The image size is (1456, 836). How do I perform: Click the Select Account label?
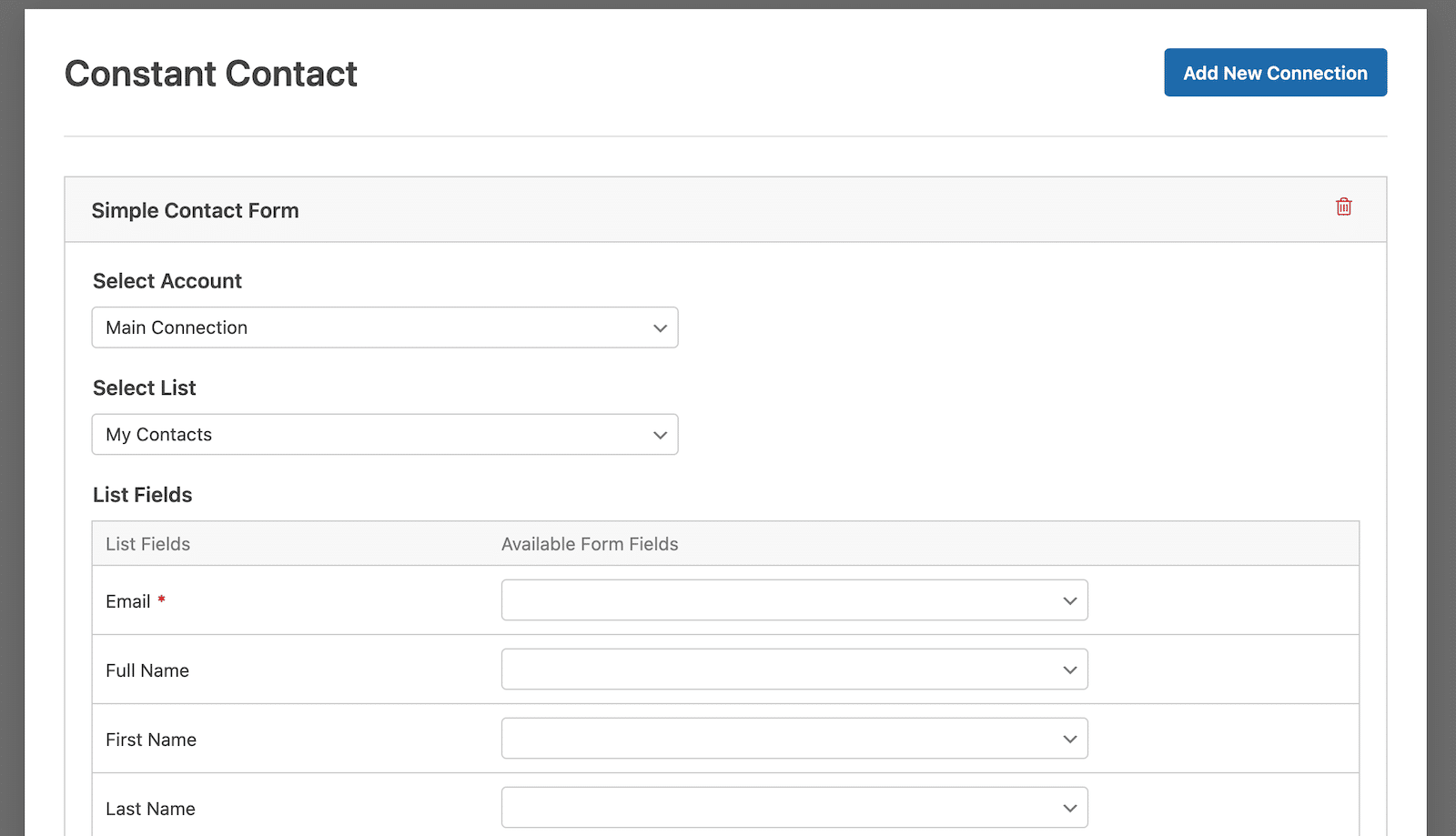[167, 281]
